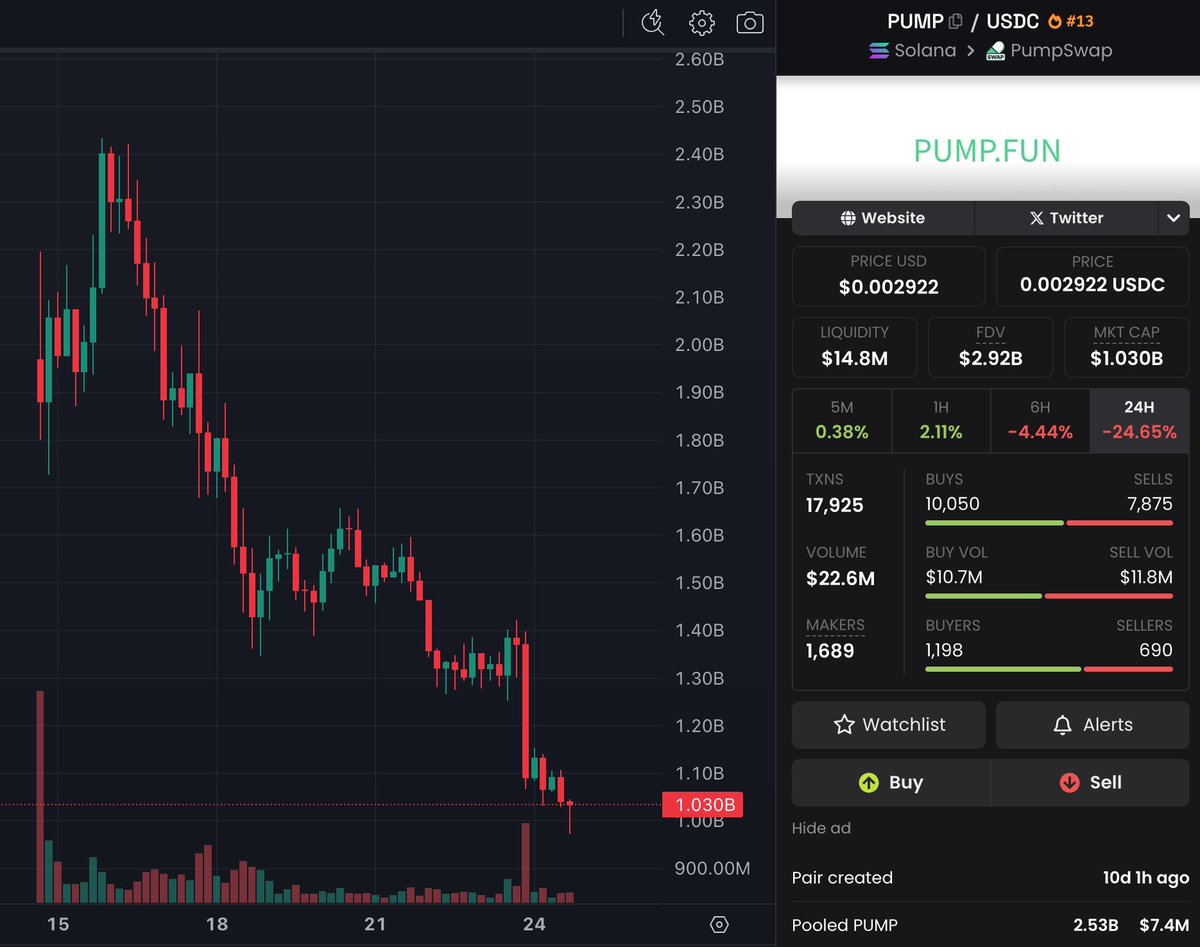
Task: Select the 24H timeframe tab
Action: click(1139, 421)
